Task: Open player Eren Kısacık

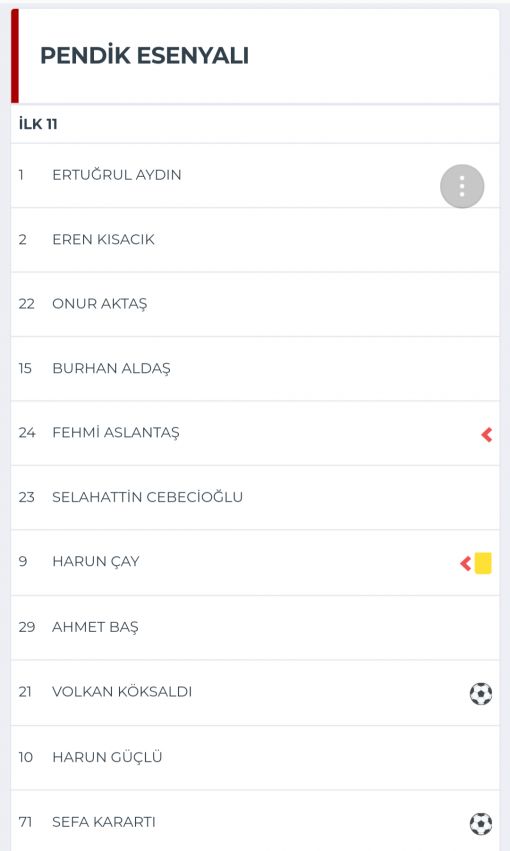Action: coord(255,239)
